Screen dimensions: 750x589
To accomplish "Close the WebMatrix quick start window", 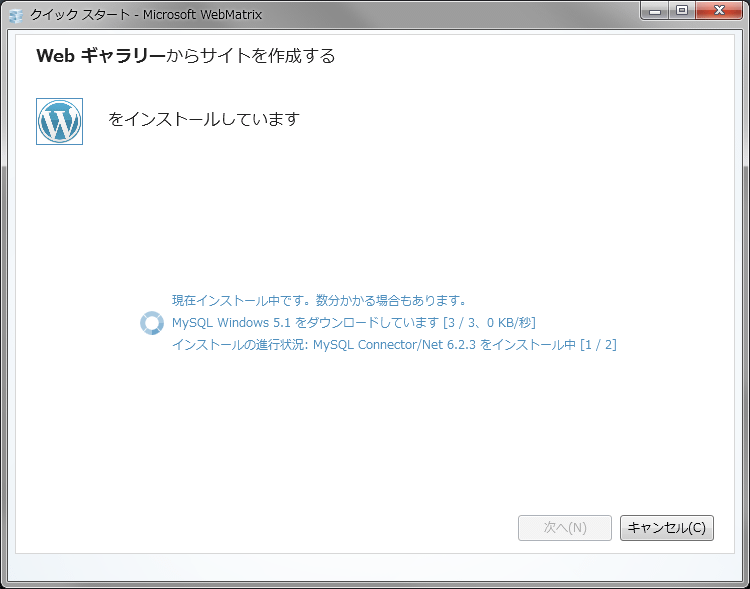I will [719, 11].
